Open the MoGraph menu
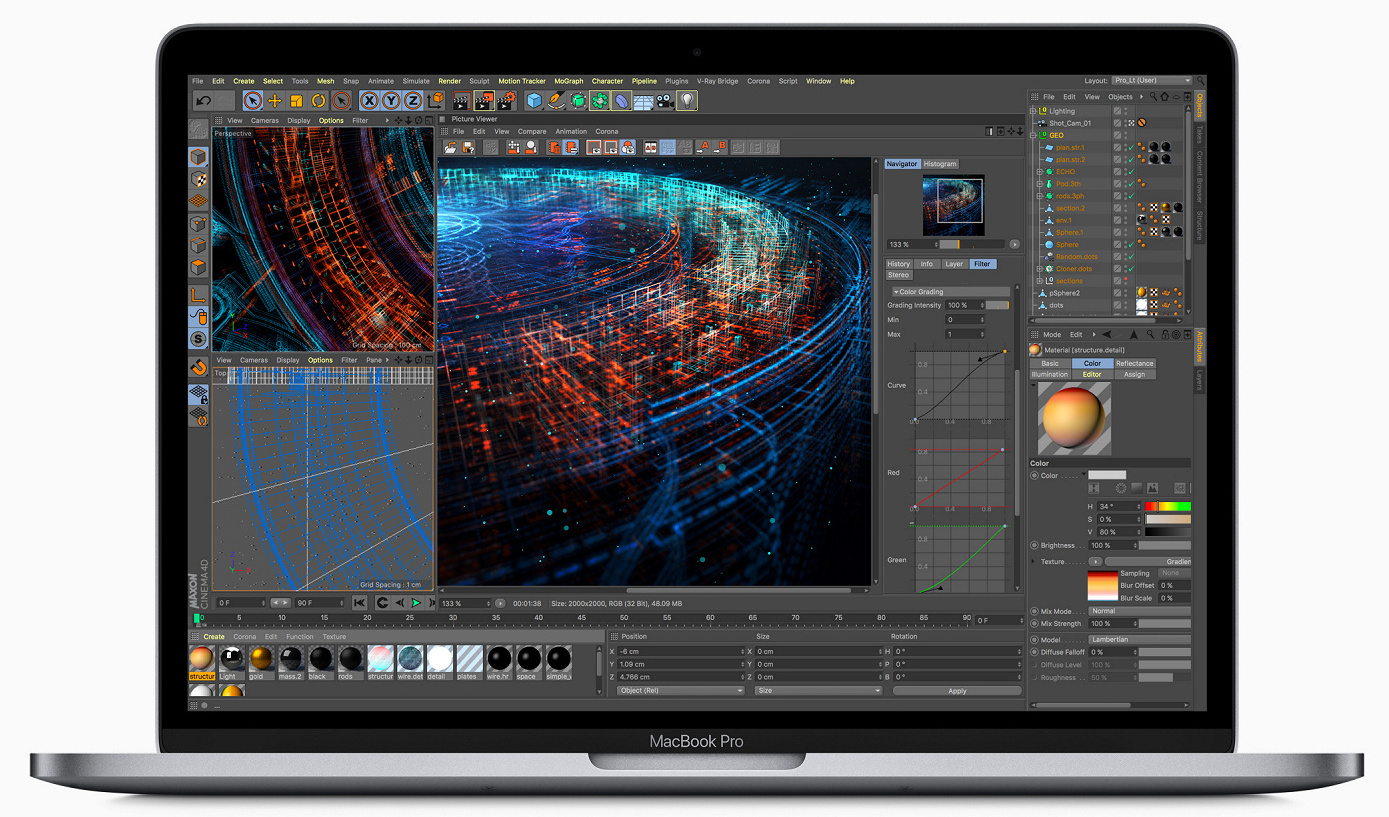The width and height of the screenshot is (1389, 817). tap(568, 81)
